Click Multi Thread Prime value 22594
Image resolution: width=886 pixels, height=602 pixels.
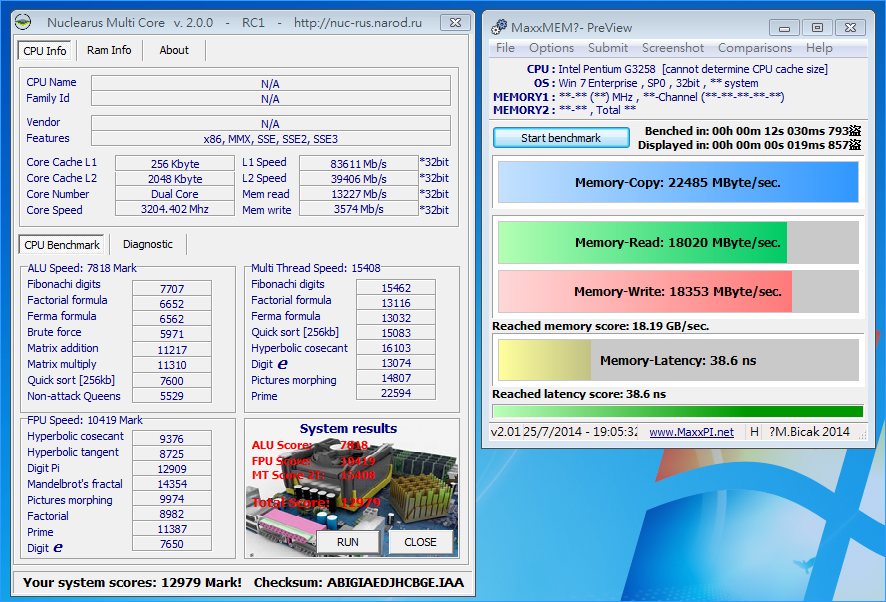(x=396, y=393)
